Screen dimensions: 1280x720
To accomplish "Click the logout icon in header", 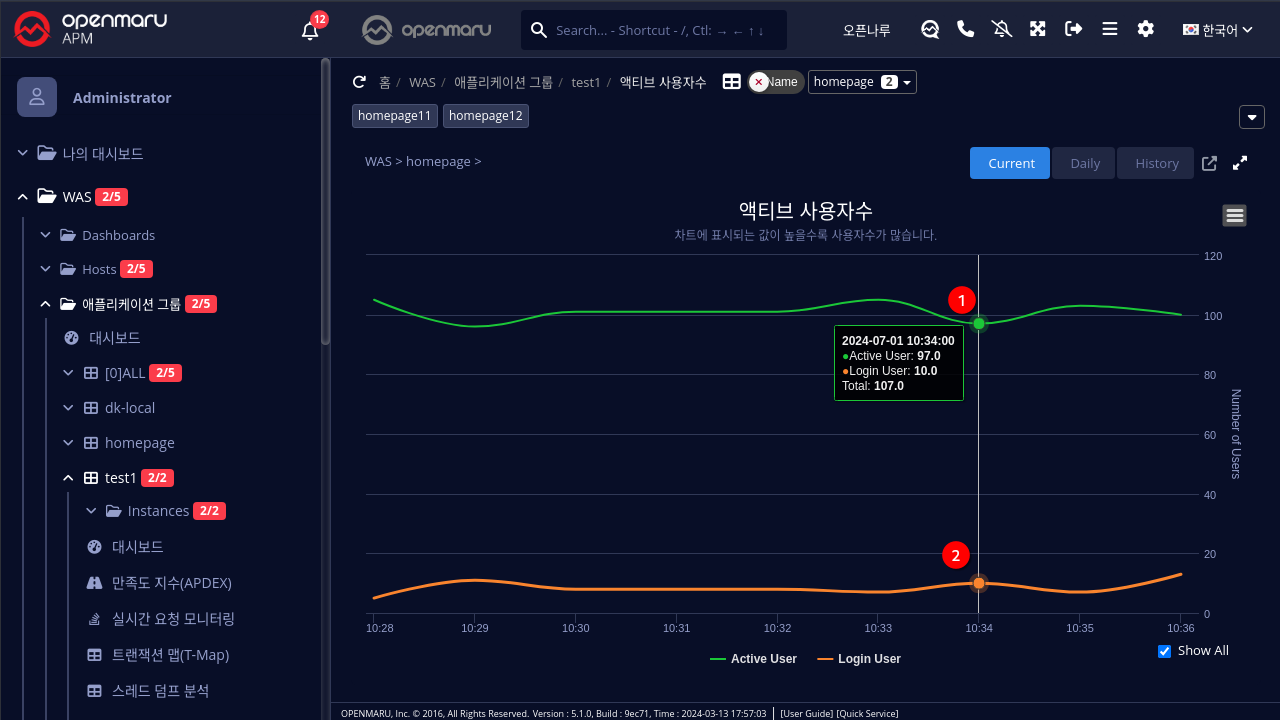I will click(1073, 29).
